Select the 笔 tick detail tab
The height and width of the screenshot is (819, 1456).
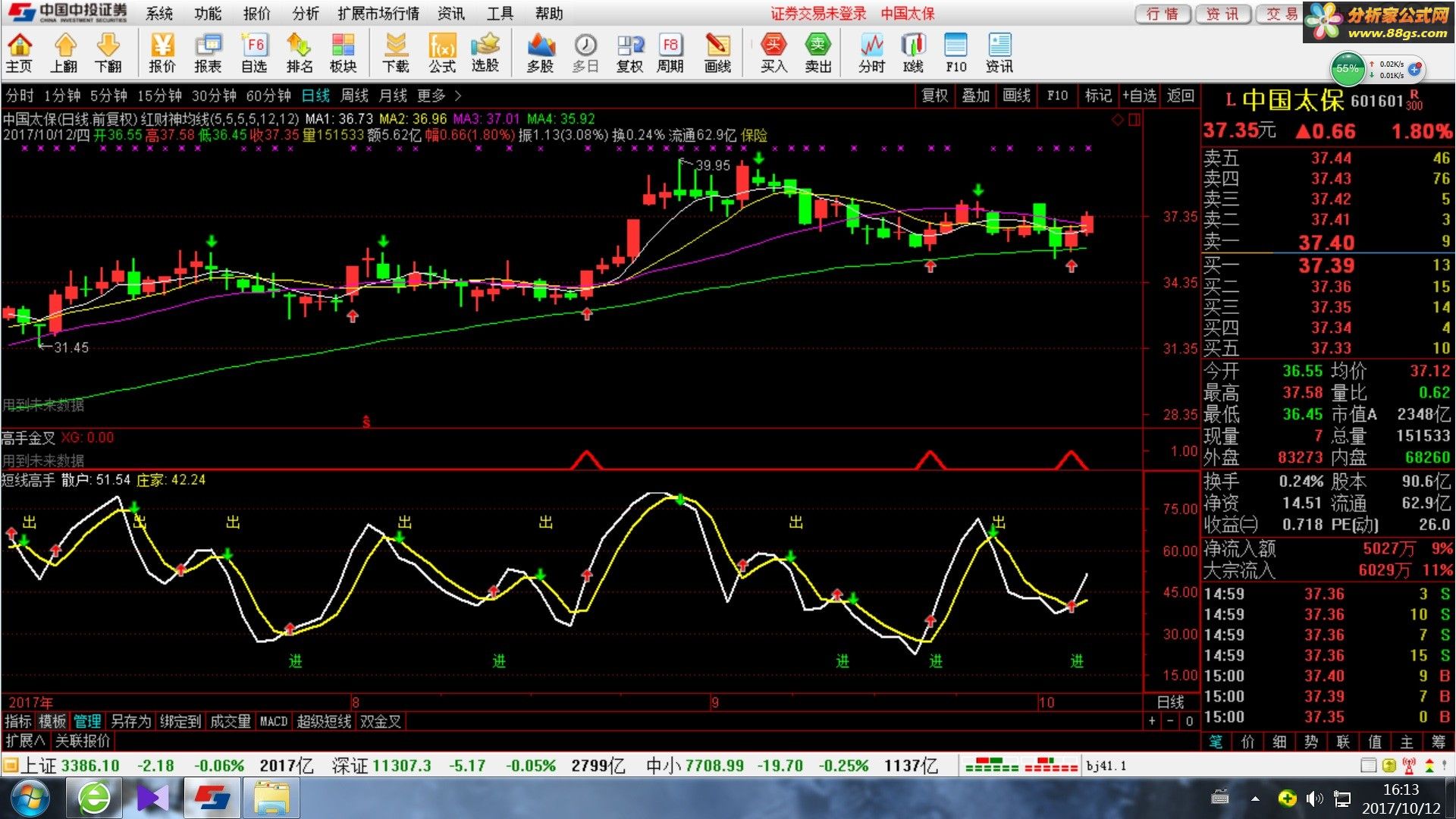[1216, 742]
